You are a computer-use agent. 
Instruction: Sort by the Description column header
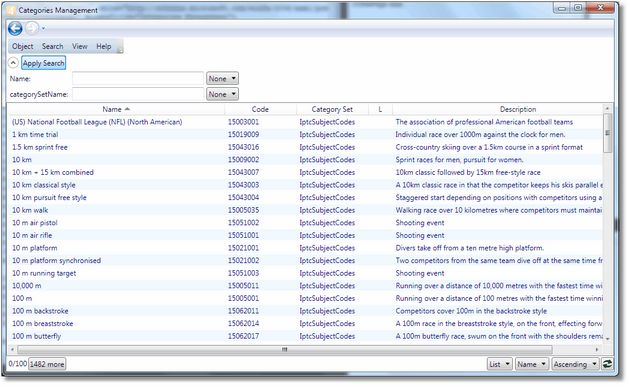click(x=517, y=109)
